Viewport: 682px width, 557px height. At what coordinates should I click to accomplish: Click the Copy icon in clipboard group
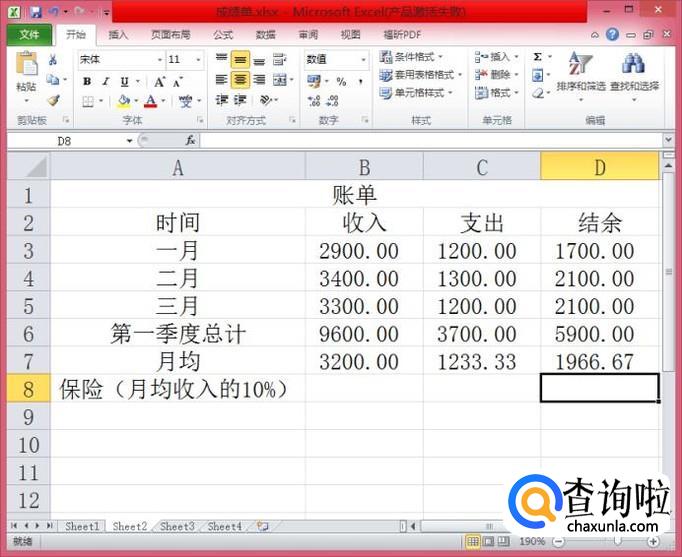pos(53,80)
